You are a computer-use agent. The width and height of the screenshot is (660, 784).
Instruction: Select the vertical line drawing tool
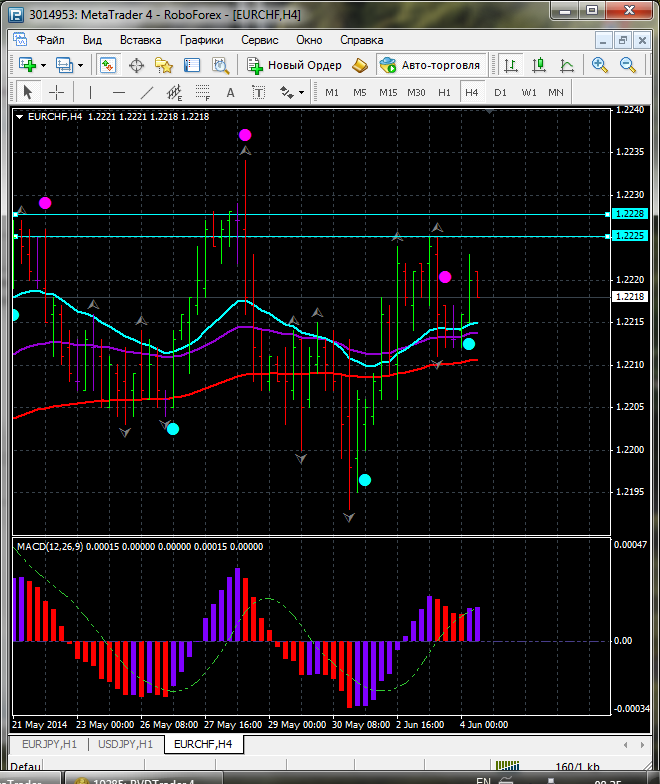coord(90,92)
